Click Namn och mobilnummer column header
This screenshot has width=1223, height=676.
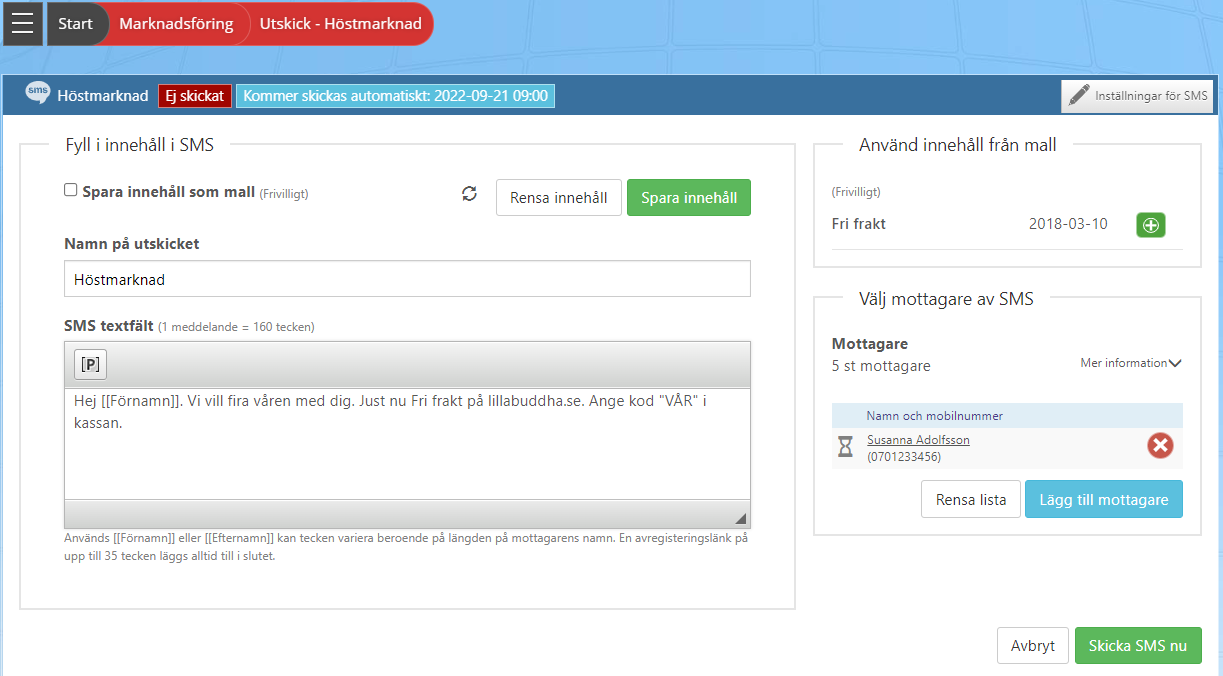(x=935, y=416)
